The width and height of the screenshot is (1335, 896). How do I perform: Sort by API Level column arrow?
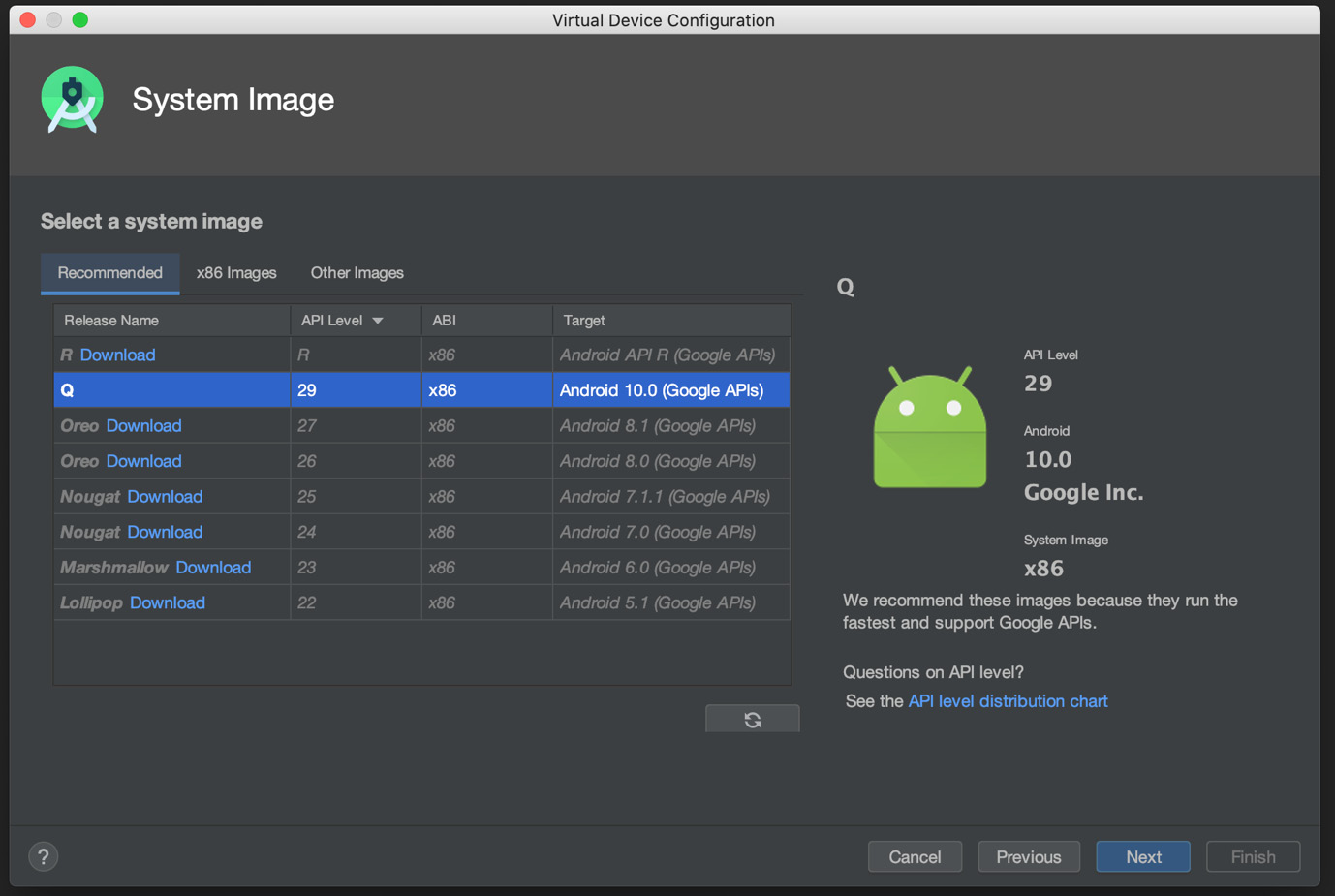[x=378, y=321]
